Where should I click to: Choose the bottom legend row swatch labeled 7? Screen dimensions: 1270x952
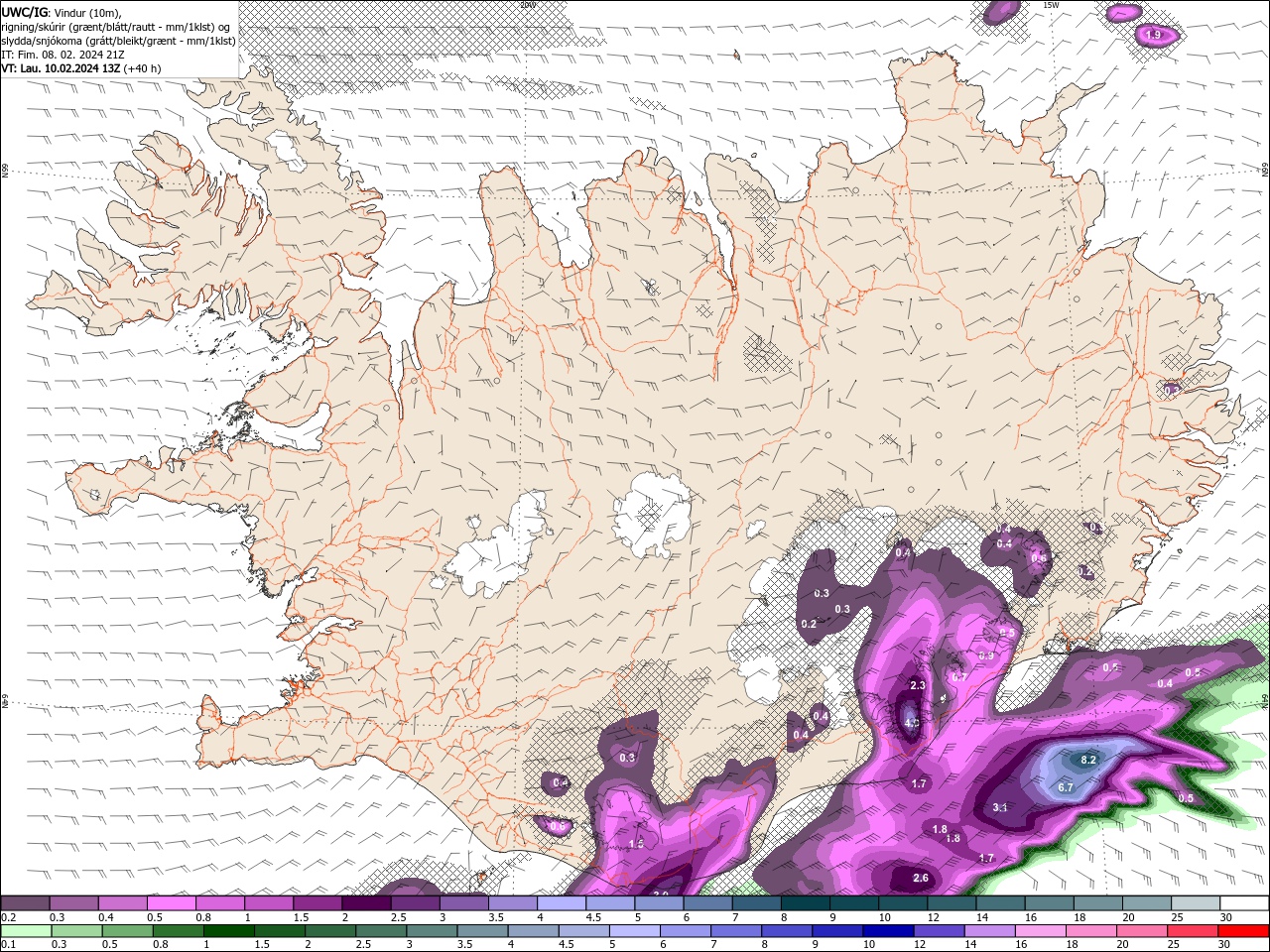coord(736,931)
